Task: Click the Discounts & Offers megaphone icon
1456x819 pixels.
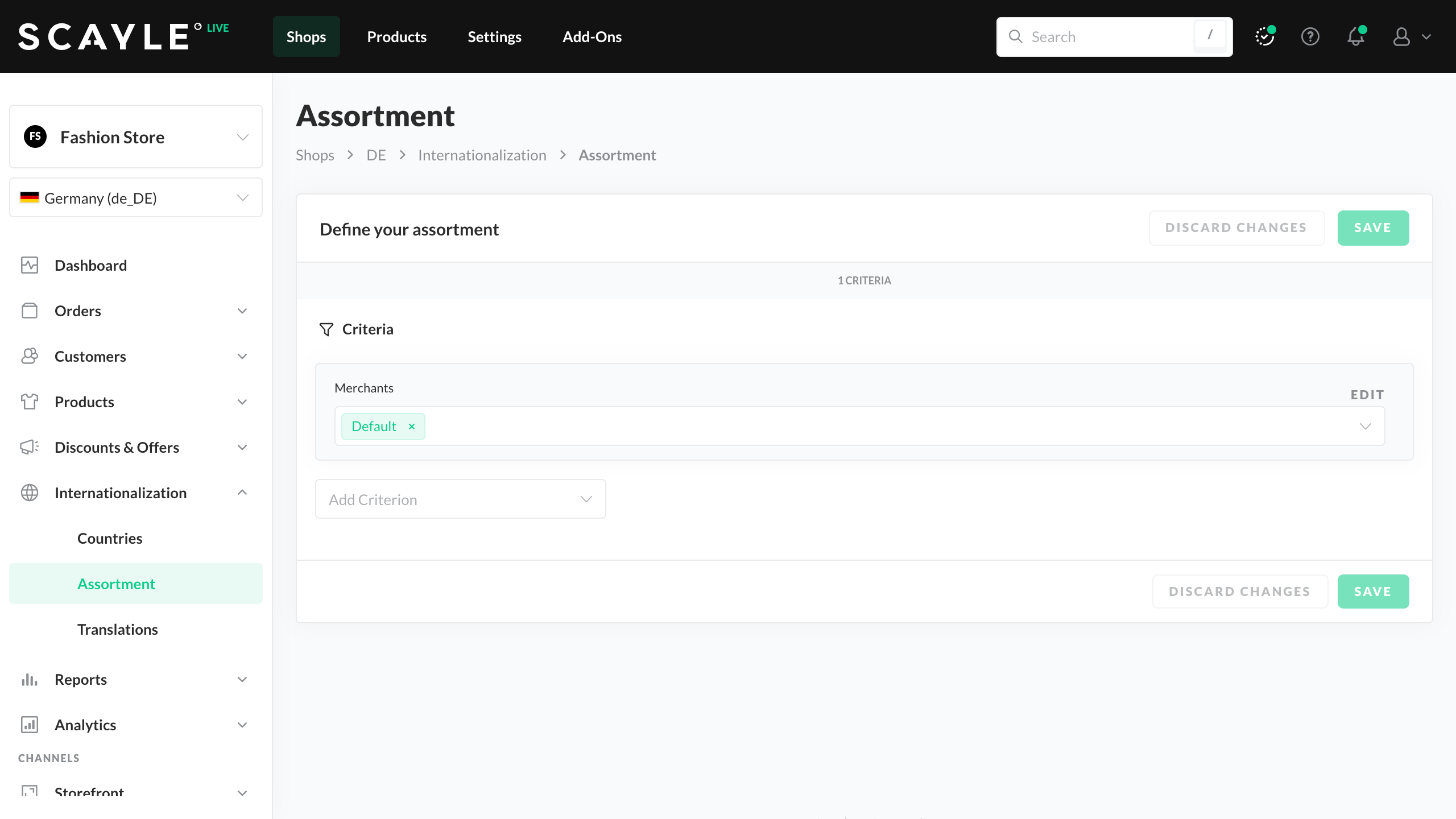Action: [30, 447]
